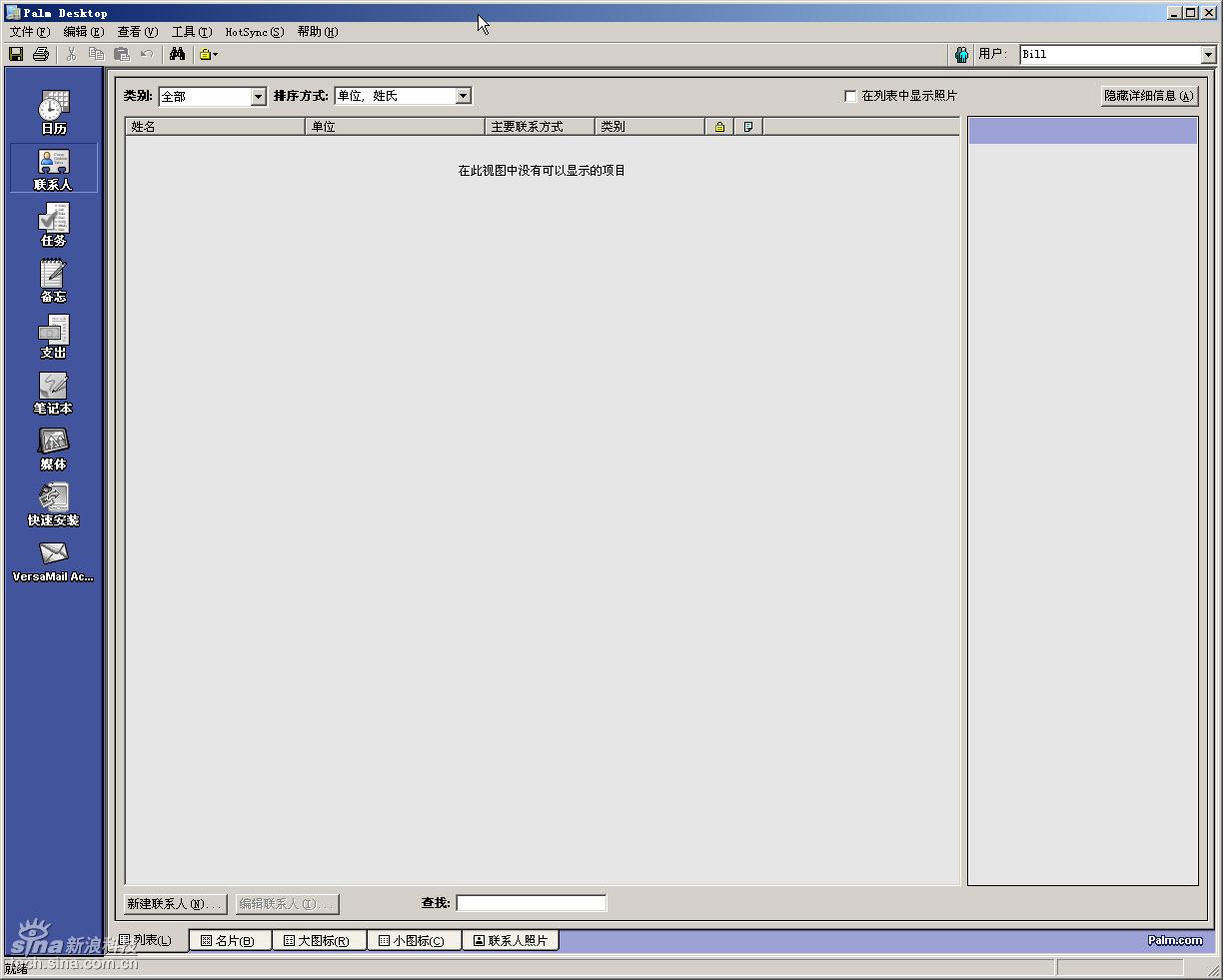Open the 类别 category dropdown

(x=258, y=96)
